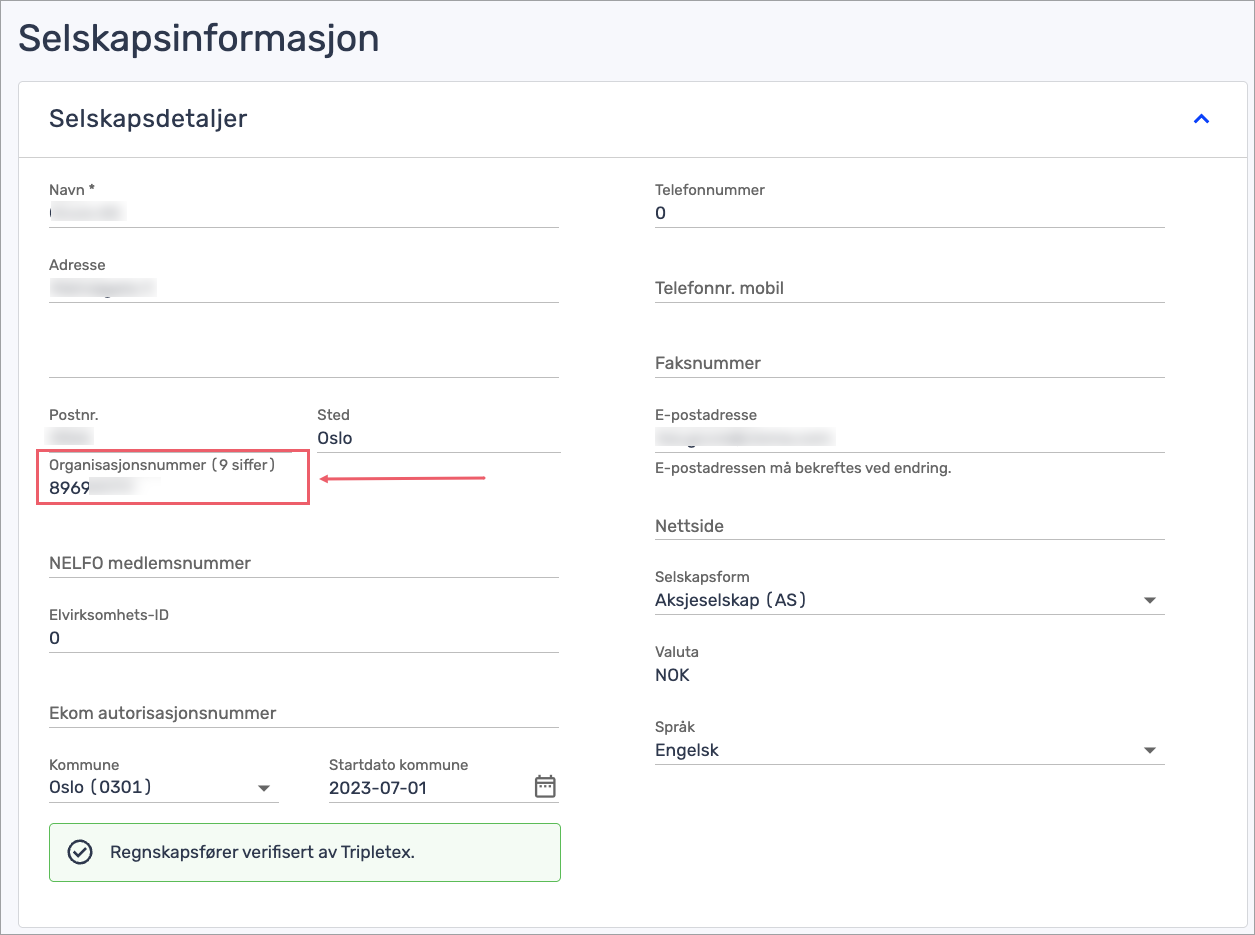Click into the Navn field

303,212
